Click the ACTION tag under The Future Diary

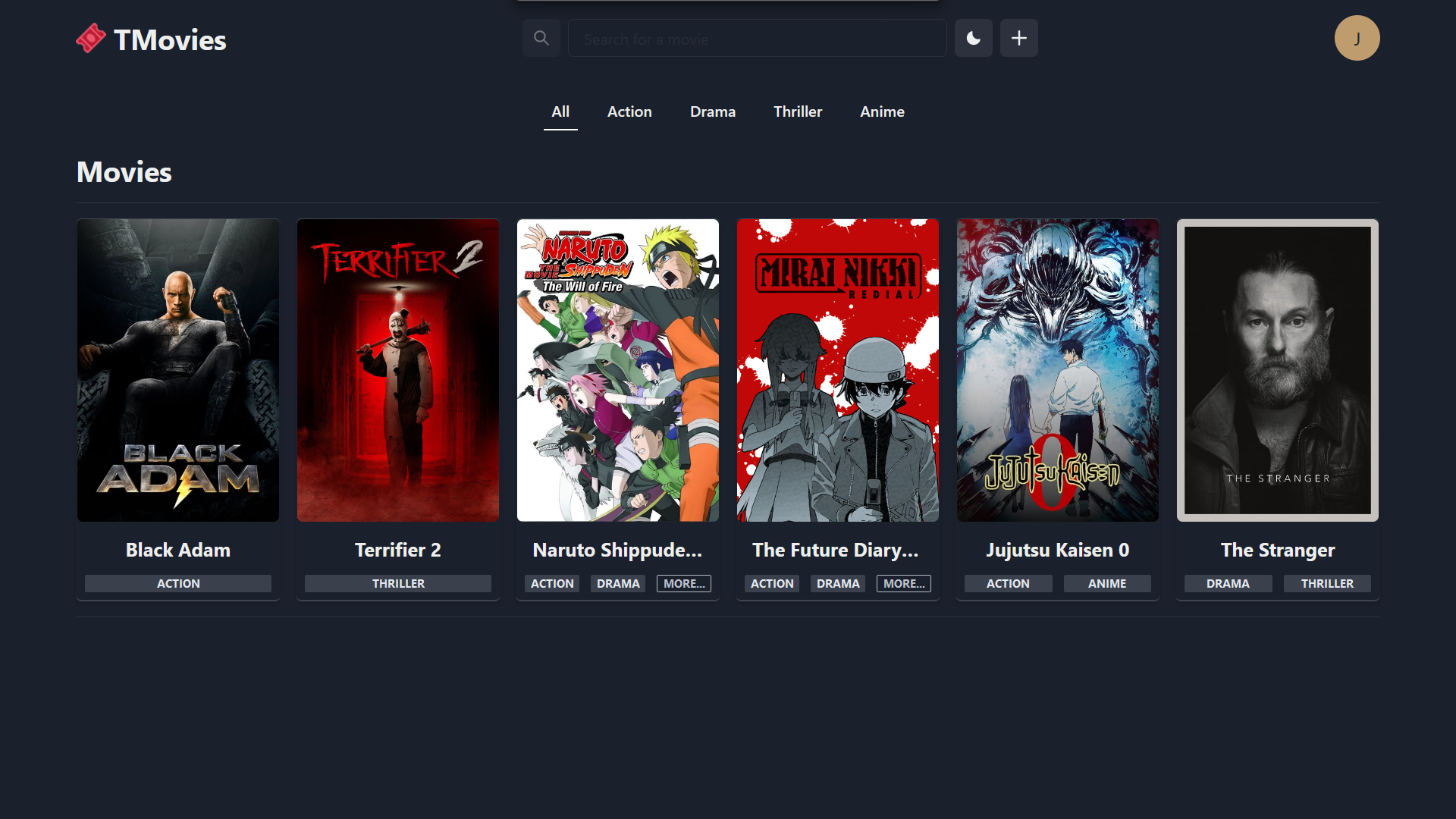[x=772, y=583]
